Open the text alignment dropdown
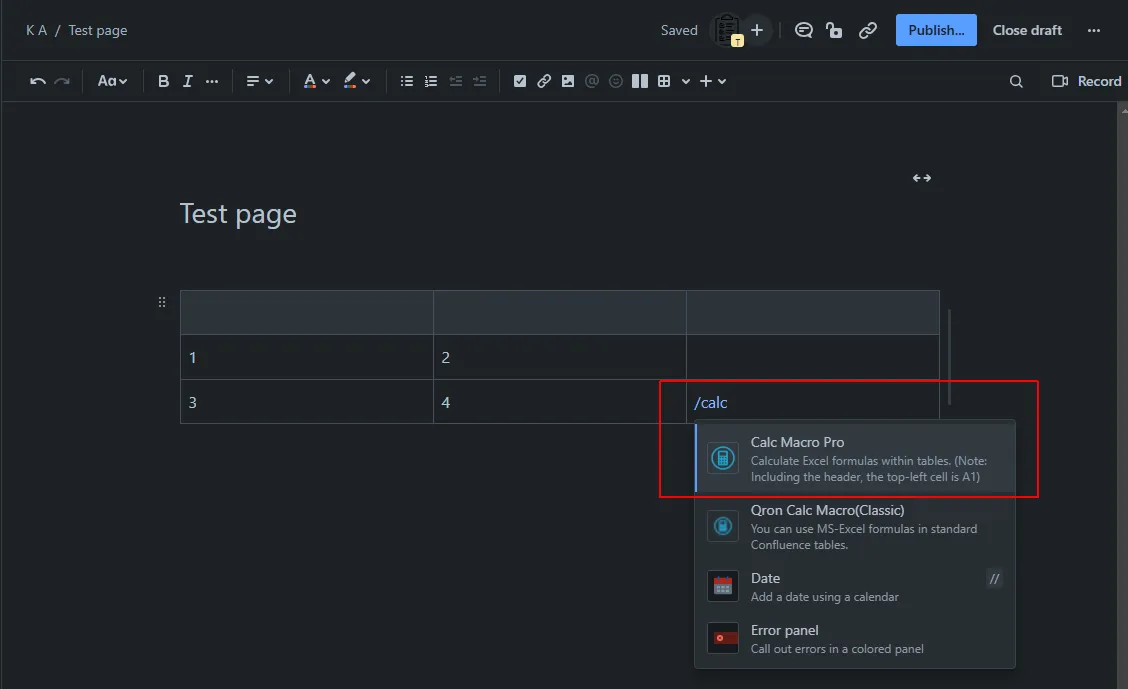The image size is (1128, 689). click(x=260, y=81)
